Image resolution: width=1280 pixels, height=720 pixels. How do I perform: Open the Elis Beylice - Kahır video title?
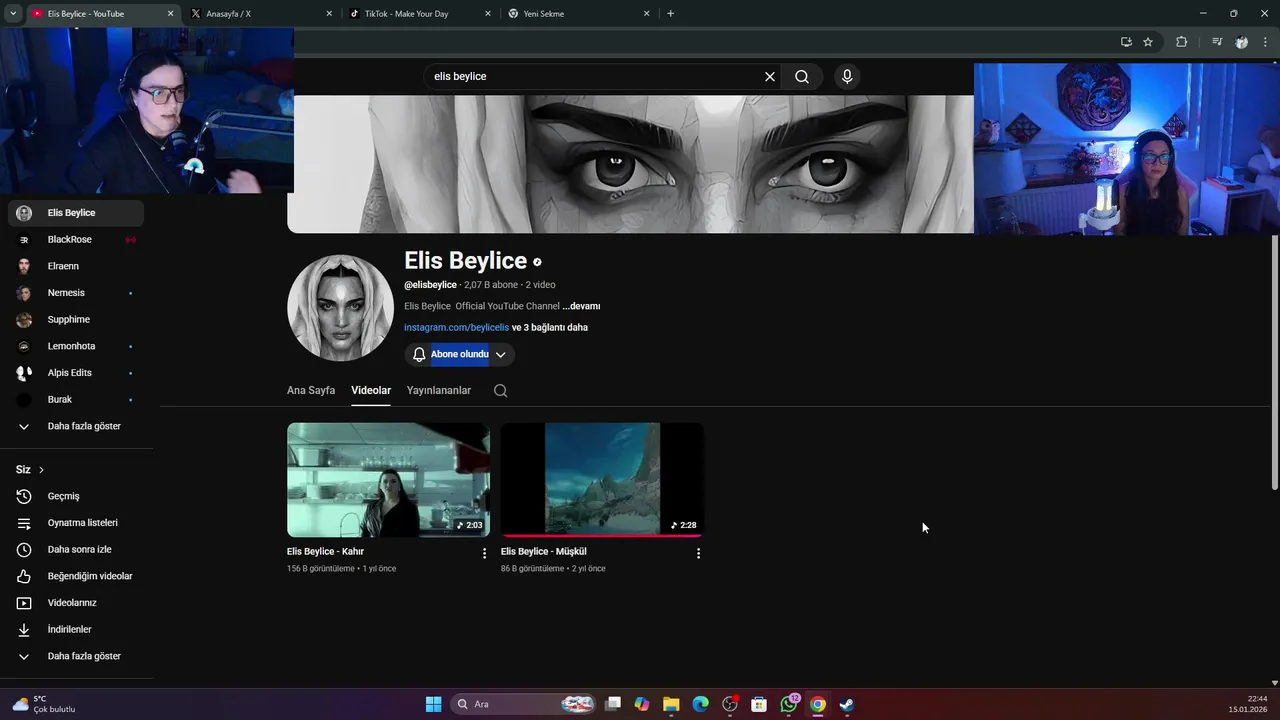pyautogui.click(x=325, y=551)
